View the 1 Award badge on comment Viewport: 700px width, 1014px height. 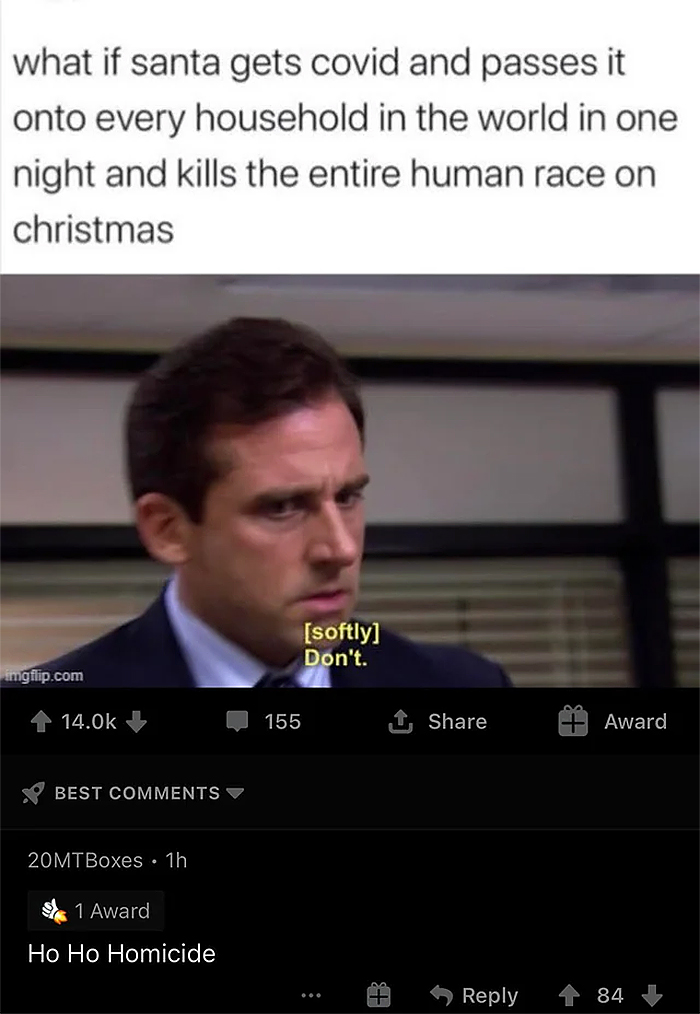96,911
